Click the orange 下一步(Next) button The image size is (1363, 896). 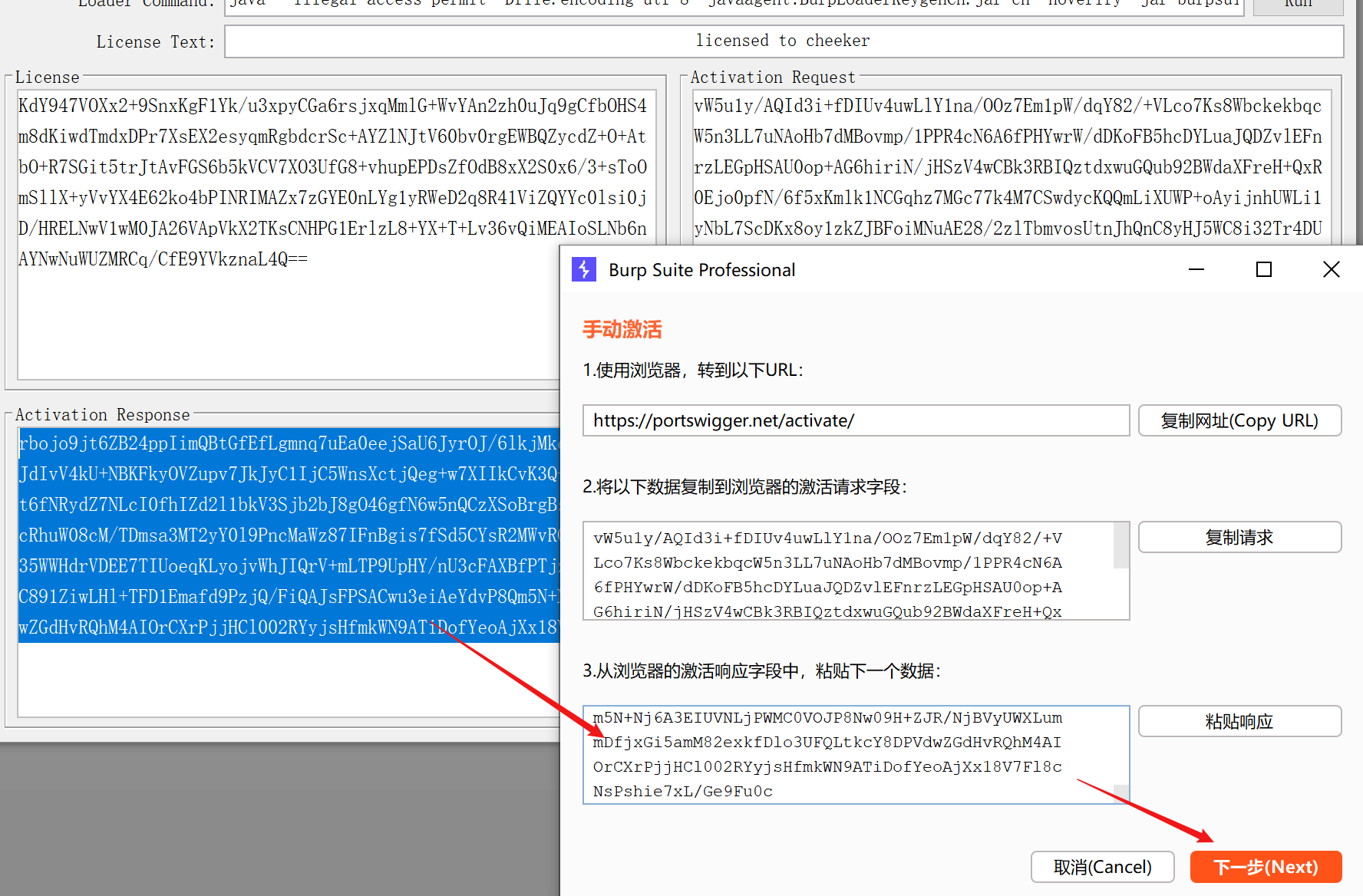coord(1266,867)
